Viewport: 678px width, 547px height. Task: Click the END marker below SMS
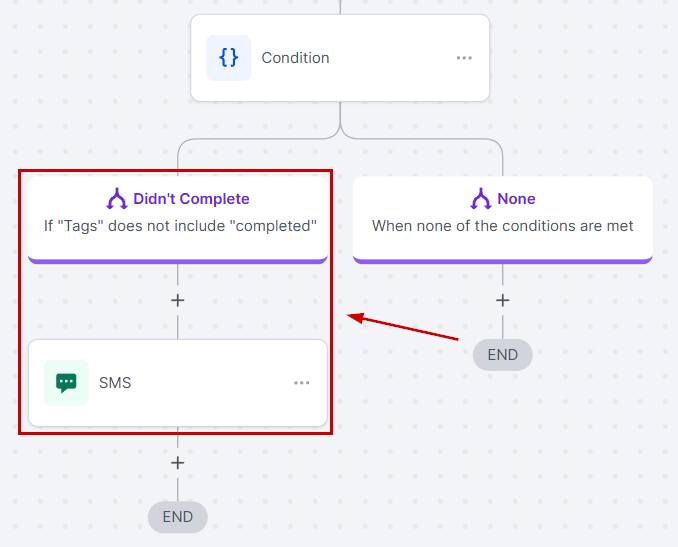(178, 517)
